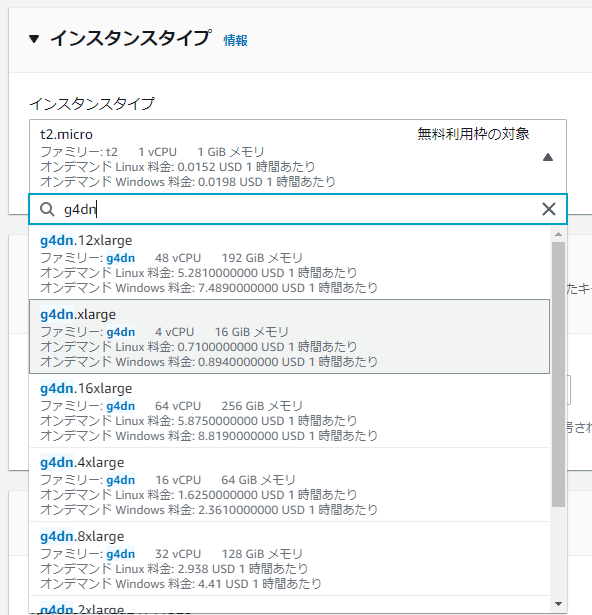592x615 pixels.
Task: Collapse the t2.micro dropdown arrow
Action: [548, 157]
